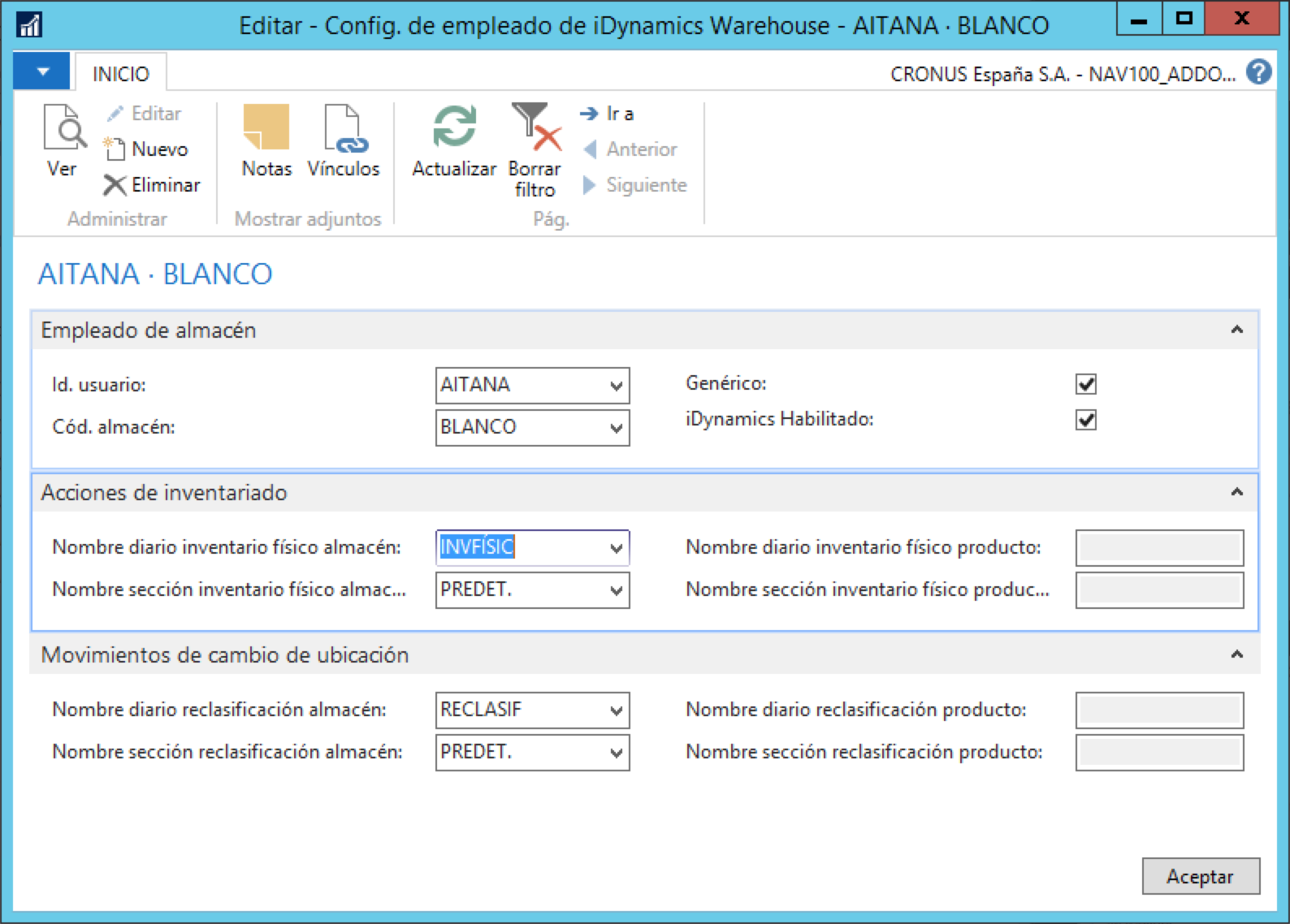Click Nombre diario reclasificación almacén: label
The height and width of the screenshot is (924, 1290).
(219, 710)
